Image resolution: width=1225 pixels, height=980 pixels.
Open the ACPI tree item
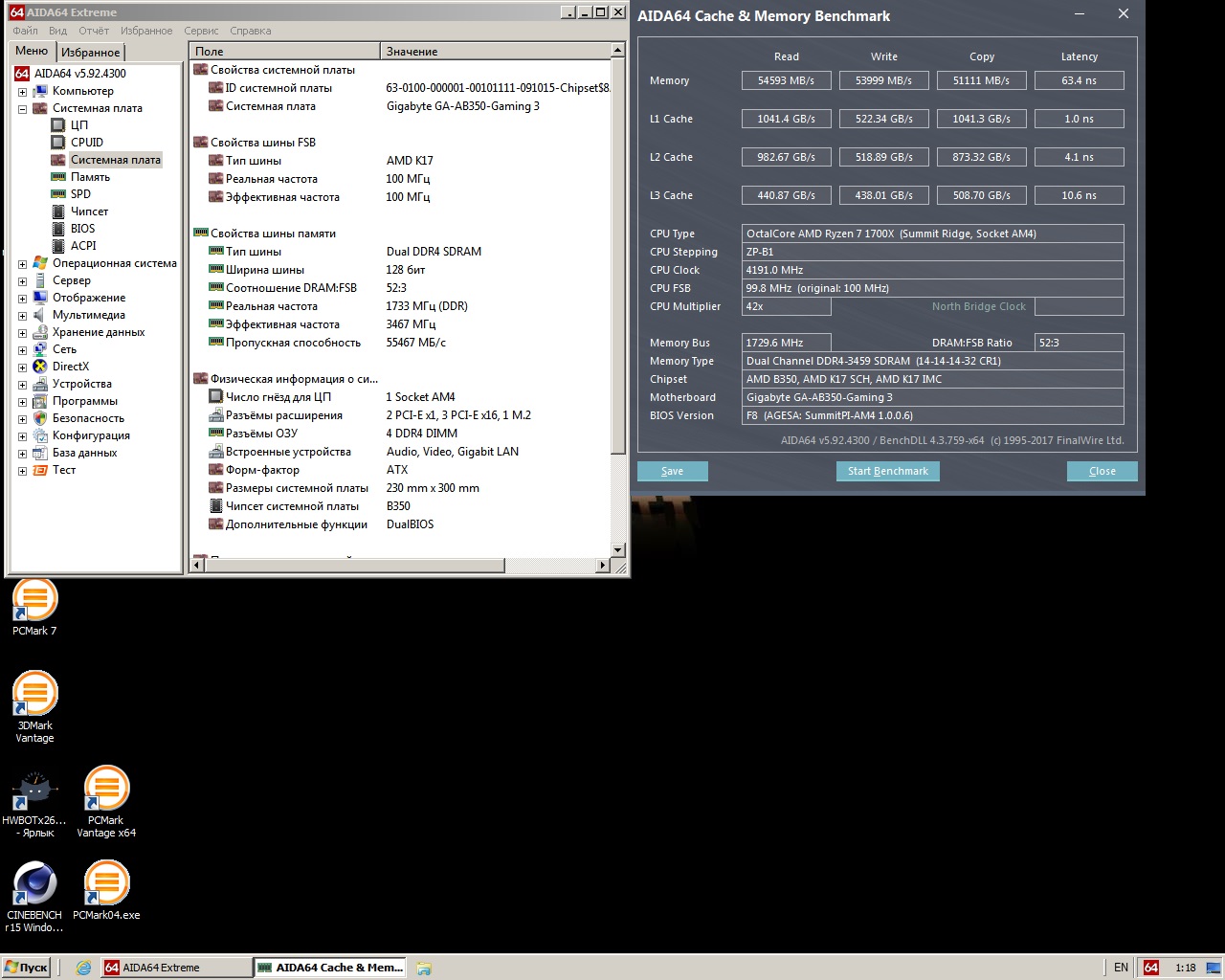coord(83,246)
